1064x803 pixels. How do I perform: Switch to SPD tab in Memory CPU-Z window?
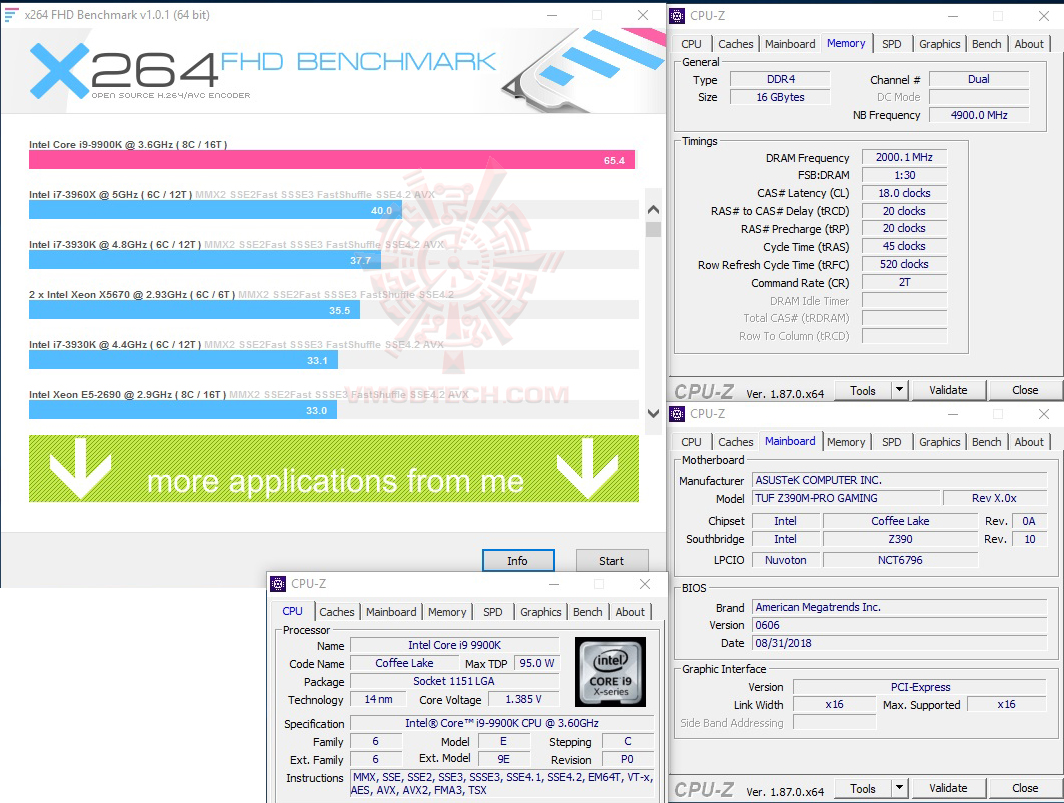click(892, 44)
